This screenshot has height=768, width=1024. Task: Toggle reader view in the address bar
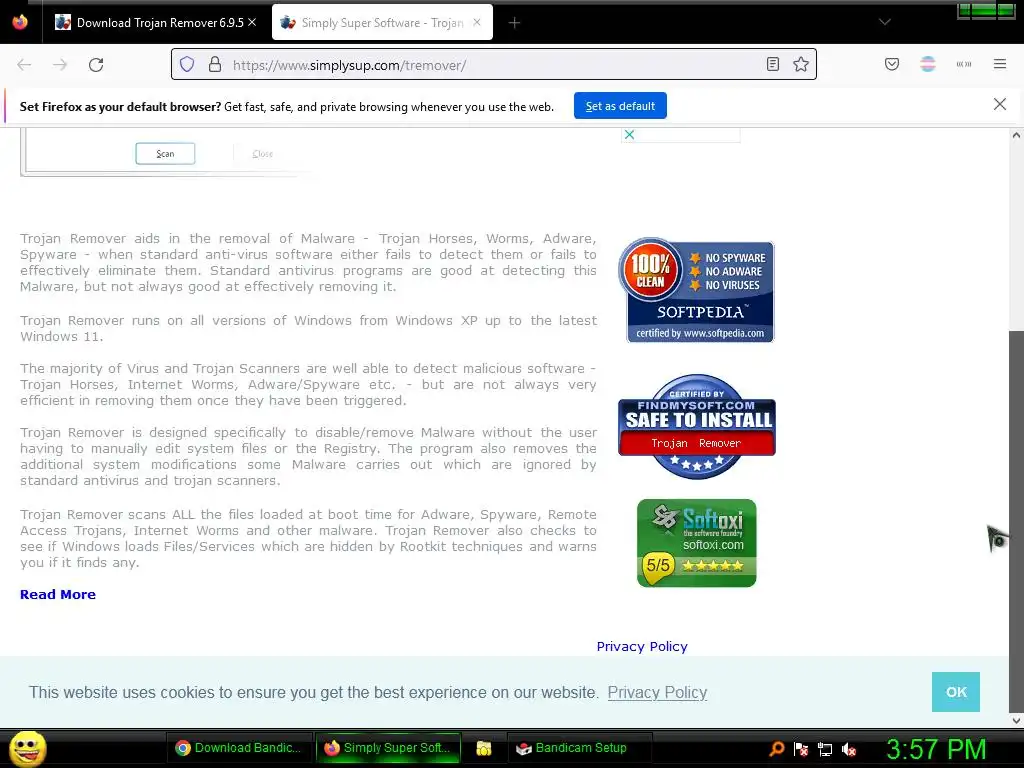click(773, 64)
